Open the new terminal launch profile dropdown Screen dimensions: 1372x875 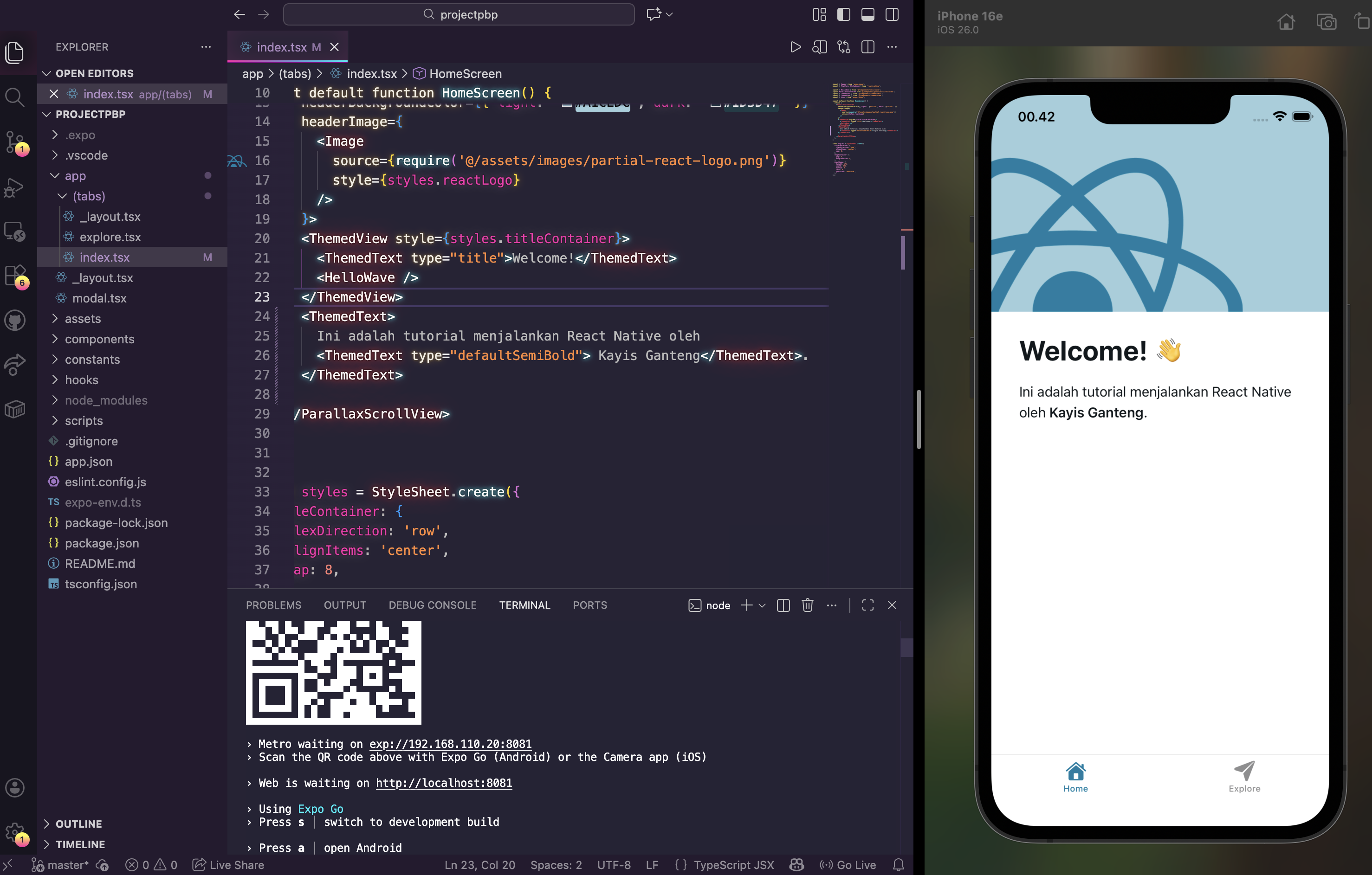tap(762, 605)
